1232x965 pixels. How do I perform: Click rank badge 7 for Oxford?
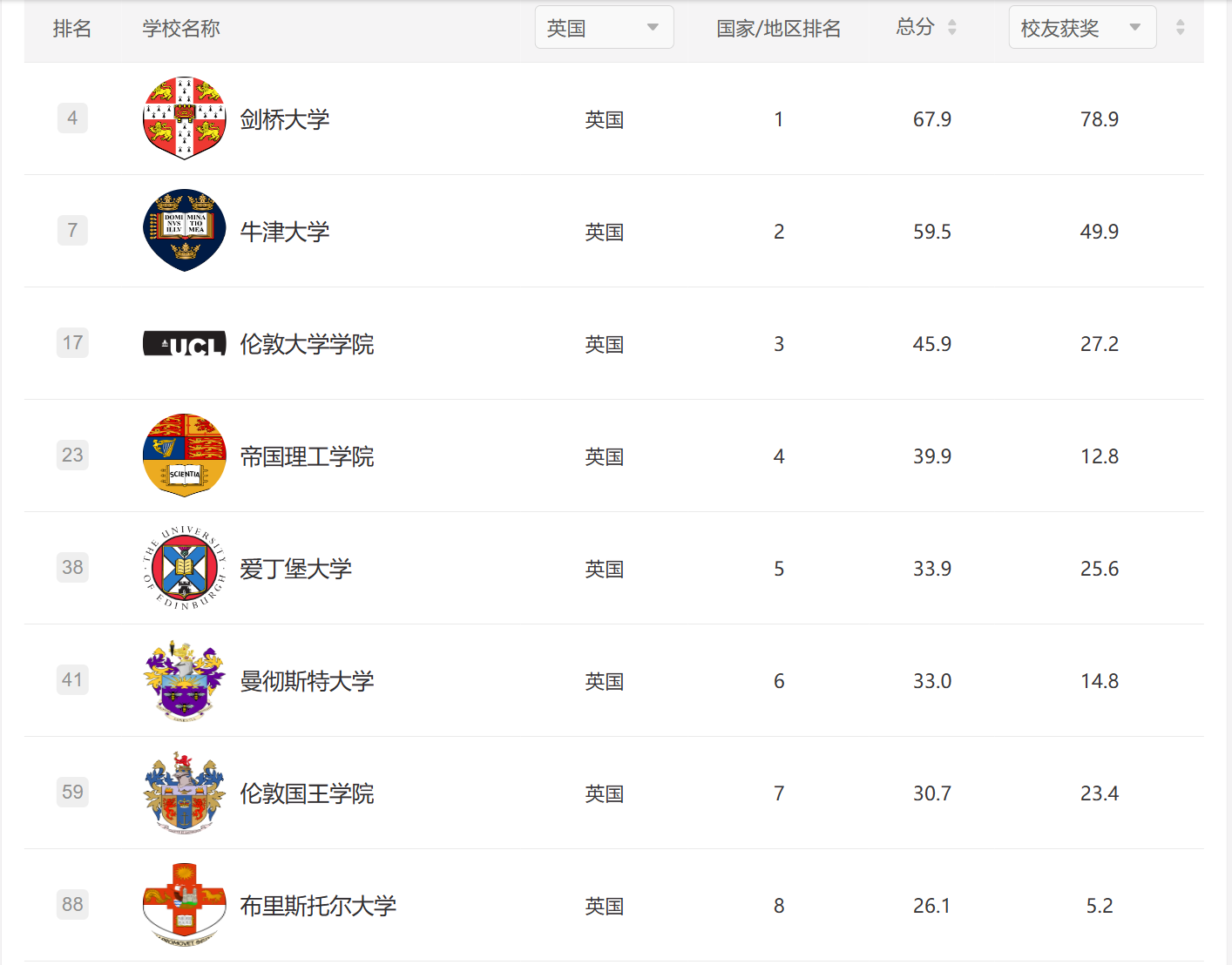(x=72, y=230)
